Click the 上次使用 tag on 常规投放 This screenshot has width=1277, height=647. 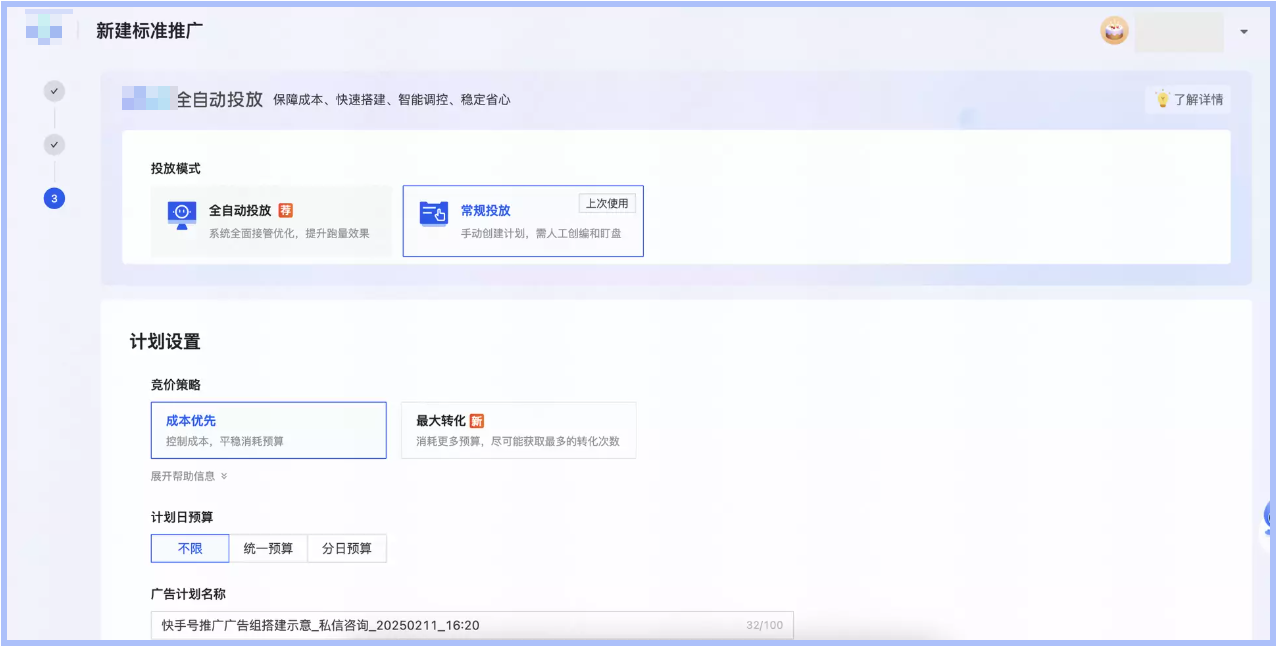pos(608,203)
